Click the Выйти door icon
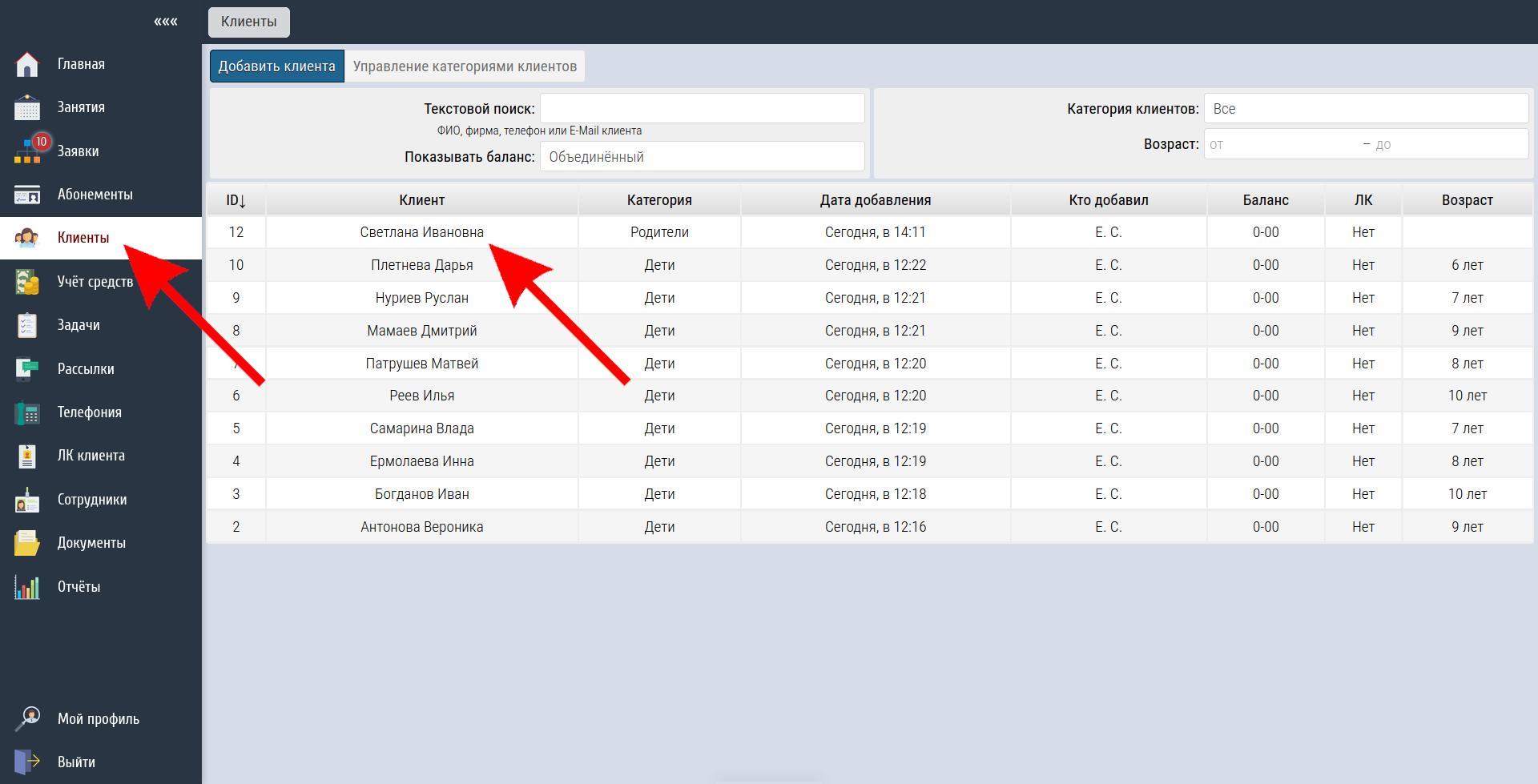 (27, 762)
